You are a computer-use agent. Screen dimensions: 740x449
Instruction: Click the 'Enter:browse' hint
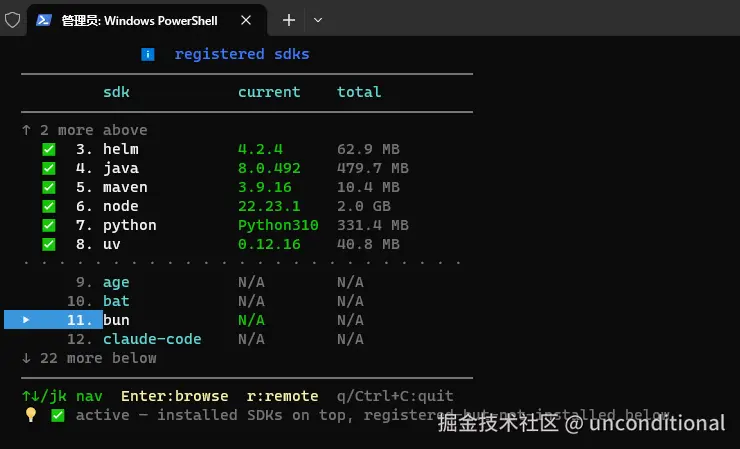(175, 396)
